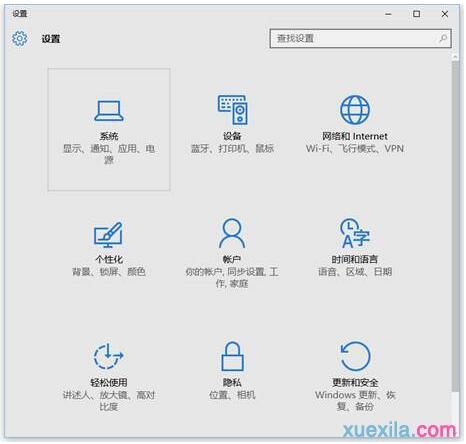Click the 更新和安全 label text
This screenshot has width=466, height=444.
(x=355, y=382)
